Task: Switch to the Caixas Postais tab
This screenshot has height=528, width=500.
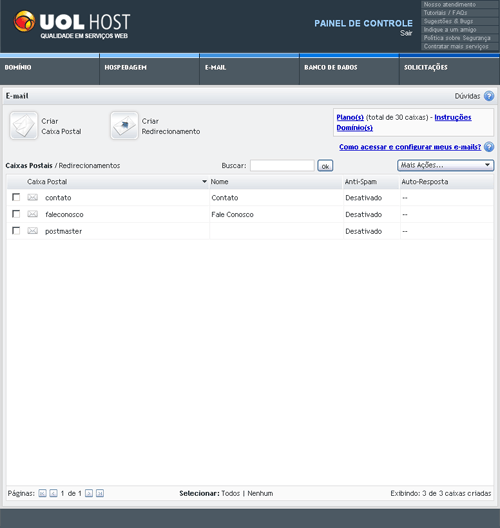Action: pyautogui.click(x=29, y=166)
